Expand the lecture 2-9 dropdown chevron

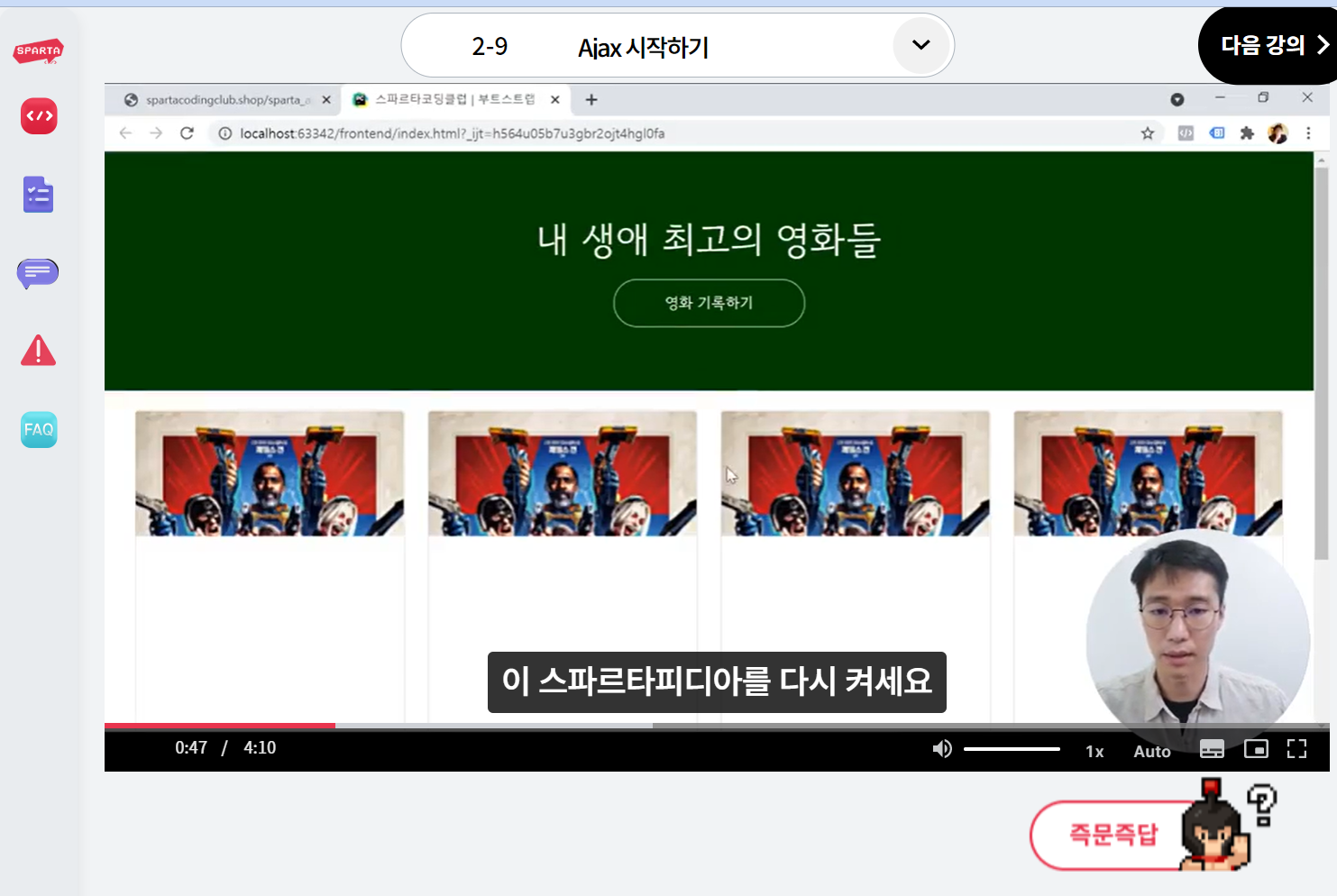tap(920, 45)
